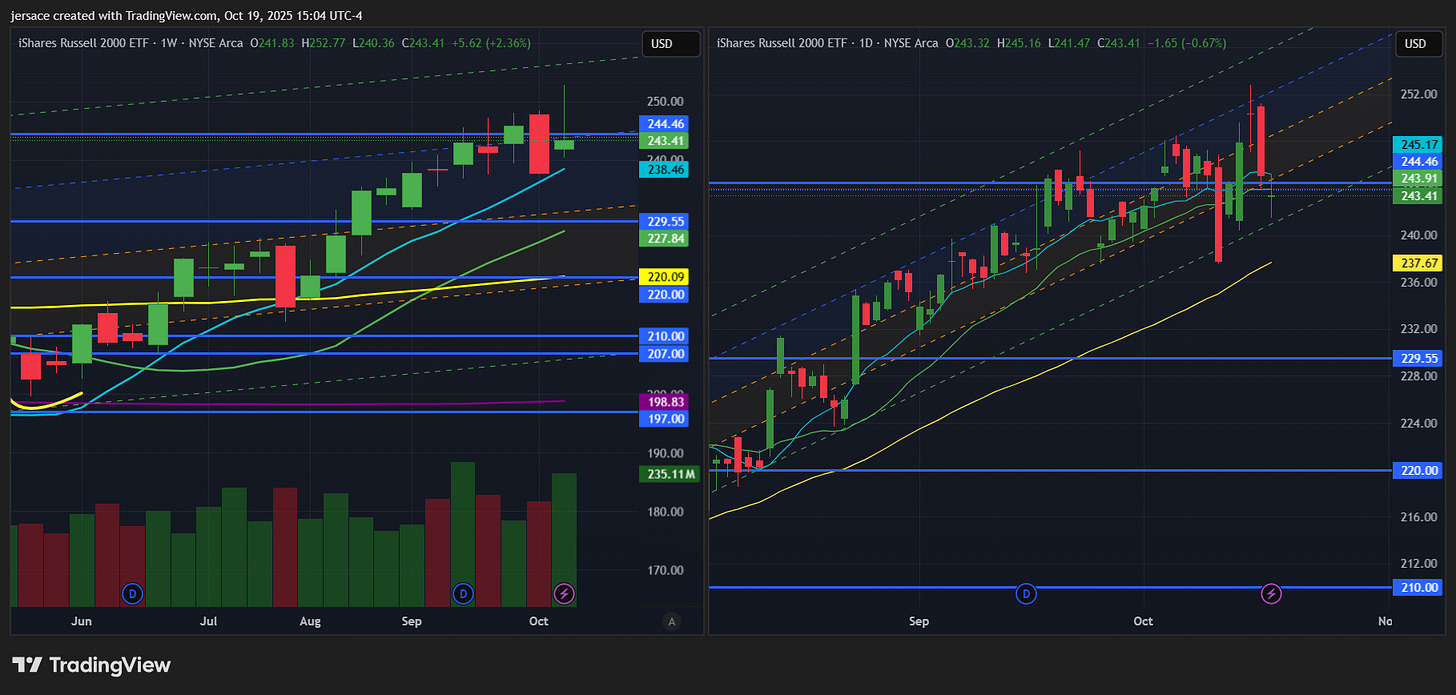Click the 210.00 level label on daily chart
This screenshot has width=1456, height=695.
tap(1420, 587)
